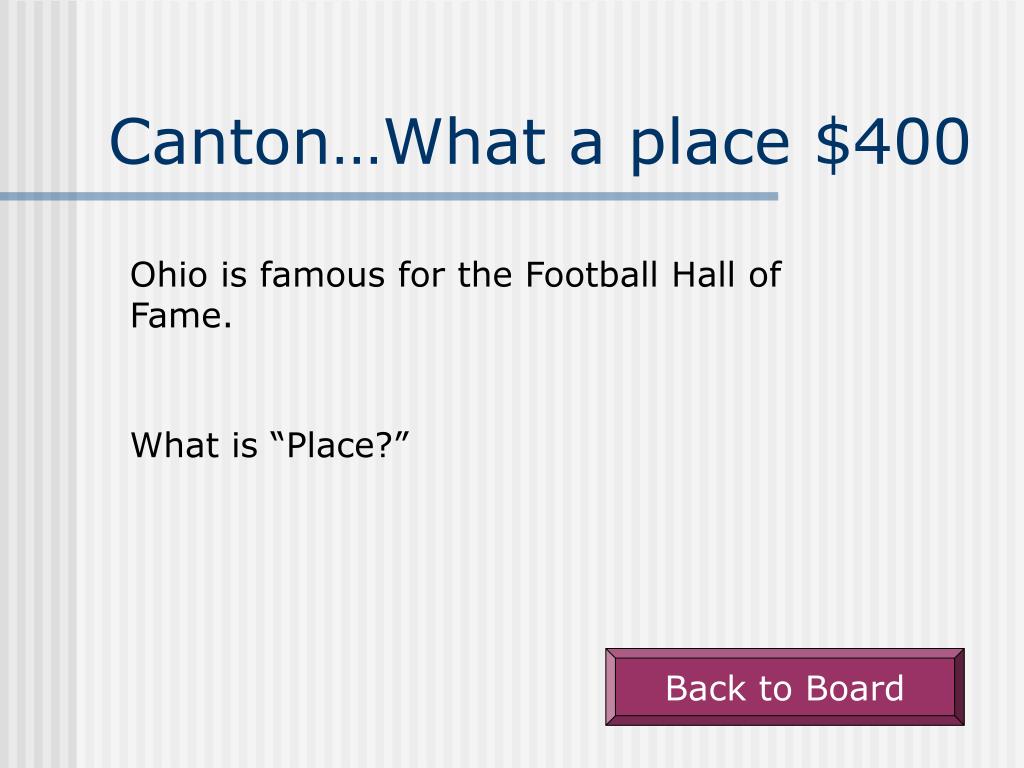
Task: Click the Back to Board button
Action: pos(784,687)
